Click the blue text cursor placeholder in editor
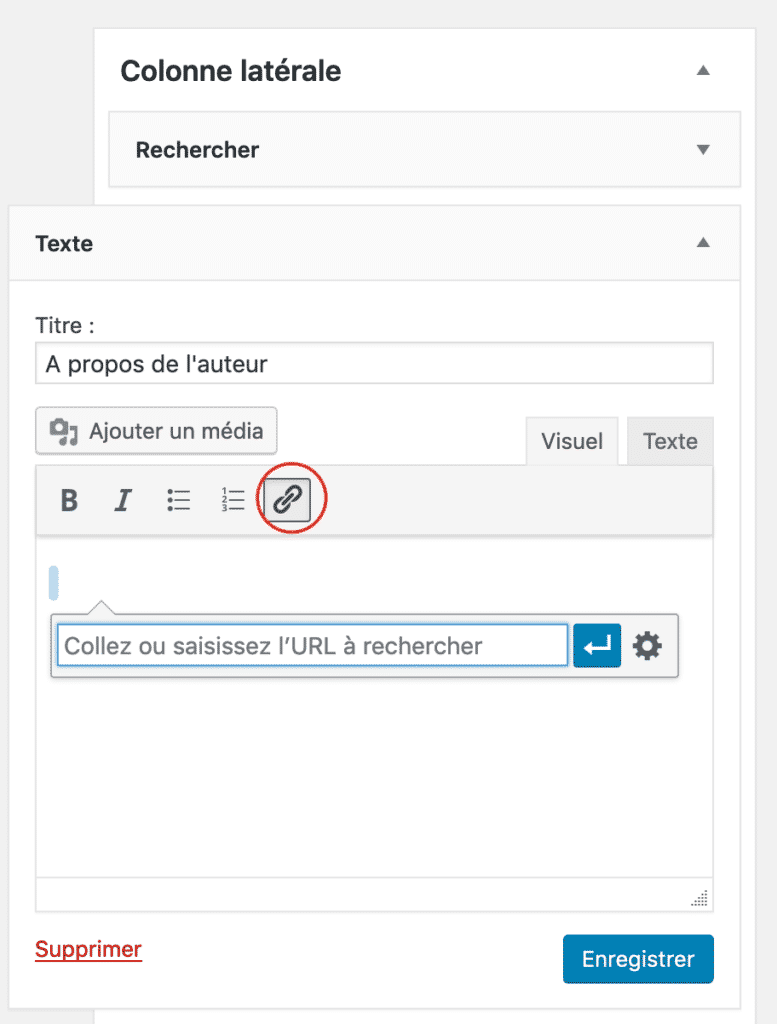This screenshot has height=1024, width=777. (x=56, y=581)
